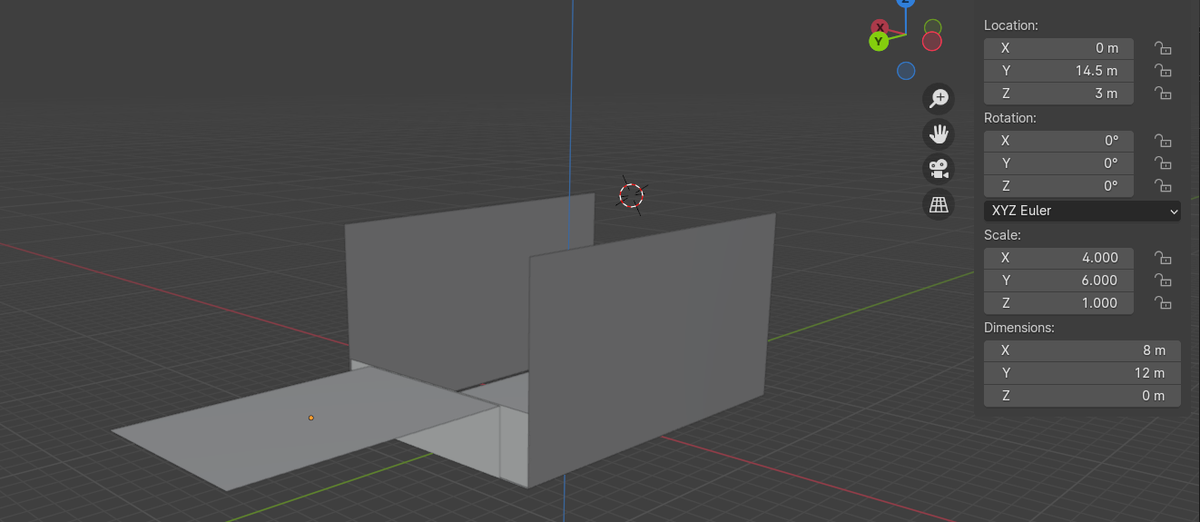Click the Location Y field showing 14.5 m
The width and height of the screenshot is (1200, 522).
(1058, 71)
